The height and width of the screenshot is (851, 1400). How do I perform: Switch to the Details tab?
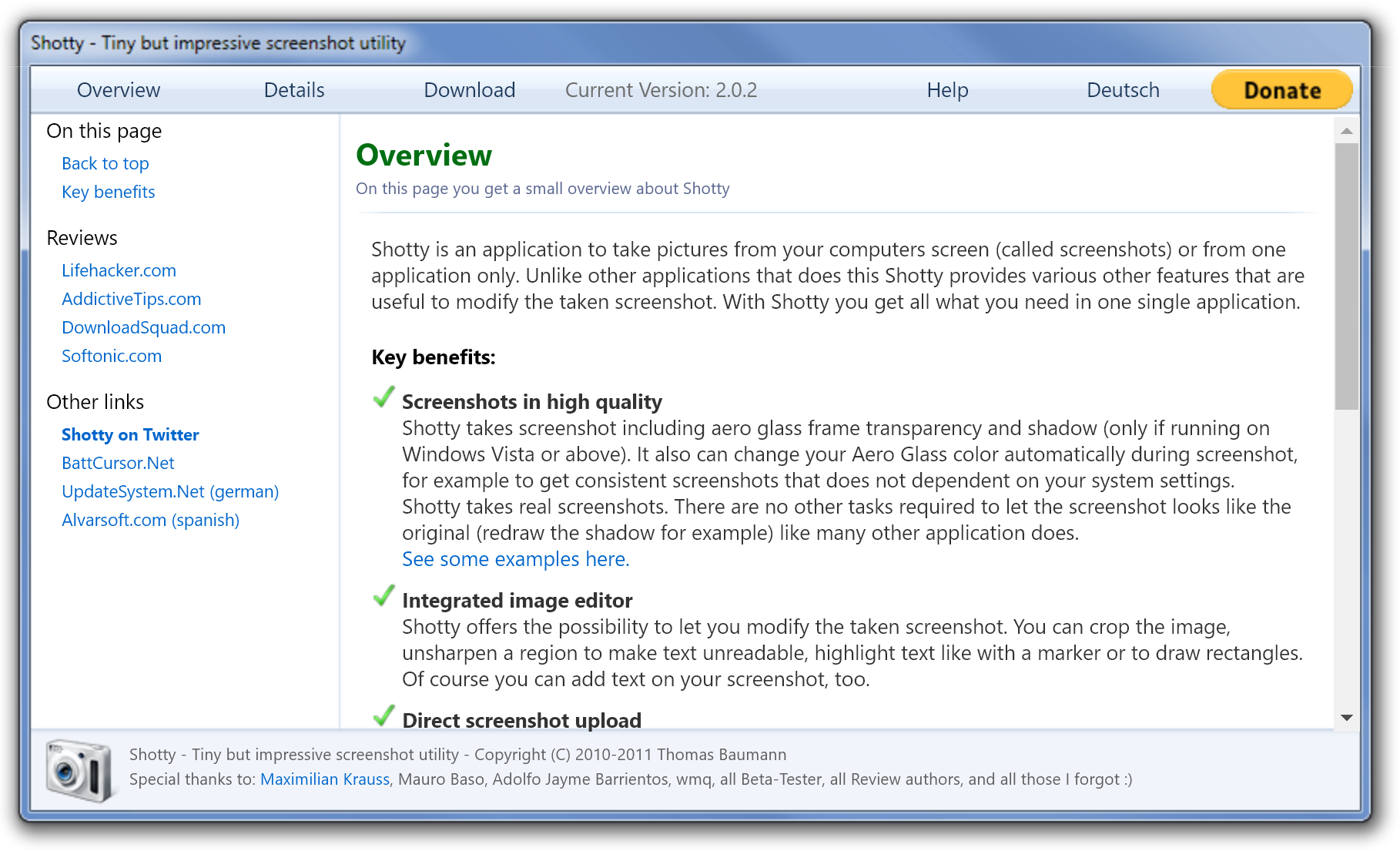coord(294,90)
